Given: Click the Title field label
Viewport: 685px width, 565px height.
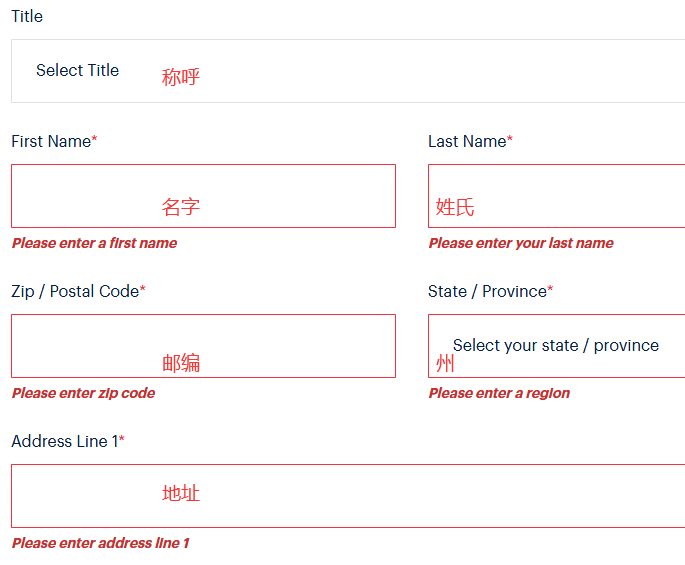Looking at the screenshot, I should point(27,17).
